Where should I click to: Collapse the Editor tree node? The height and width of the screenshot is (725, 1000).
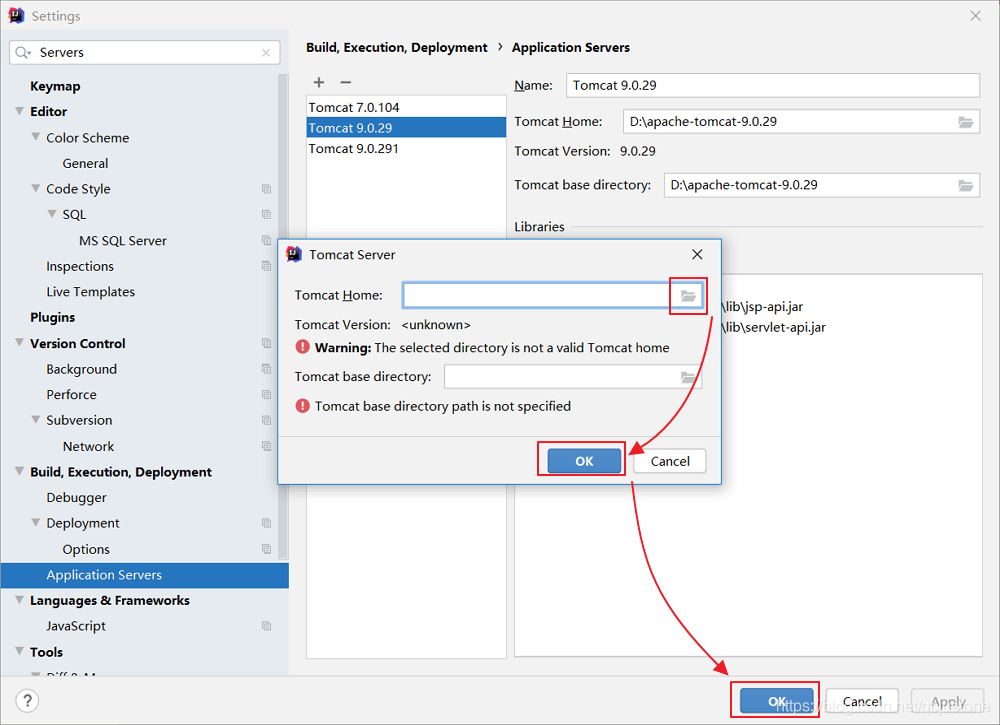click(20, 112)
